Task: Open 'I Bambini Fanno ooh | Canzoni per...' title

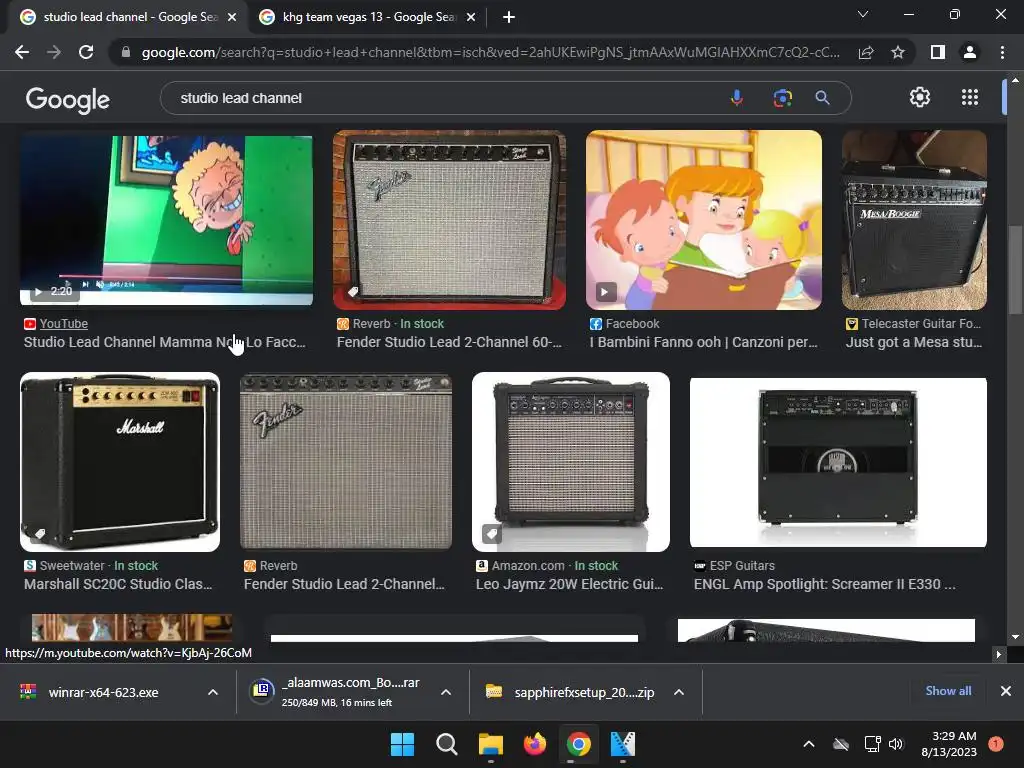Action: tap(703, 342)
